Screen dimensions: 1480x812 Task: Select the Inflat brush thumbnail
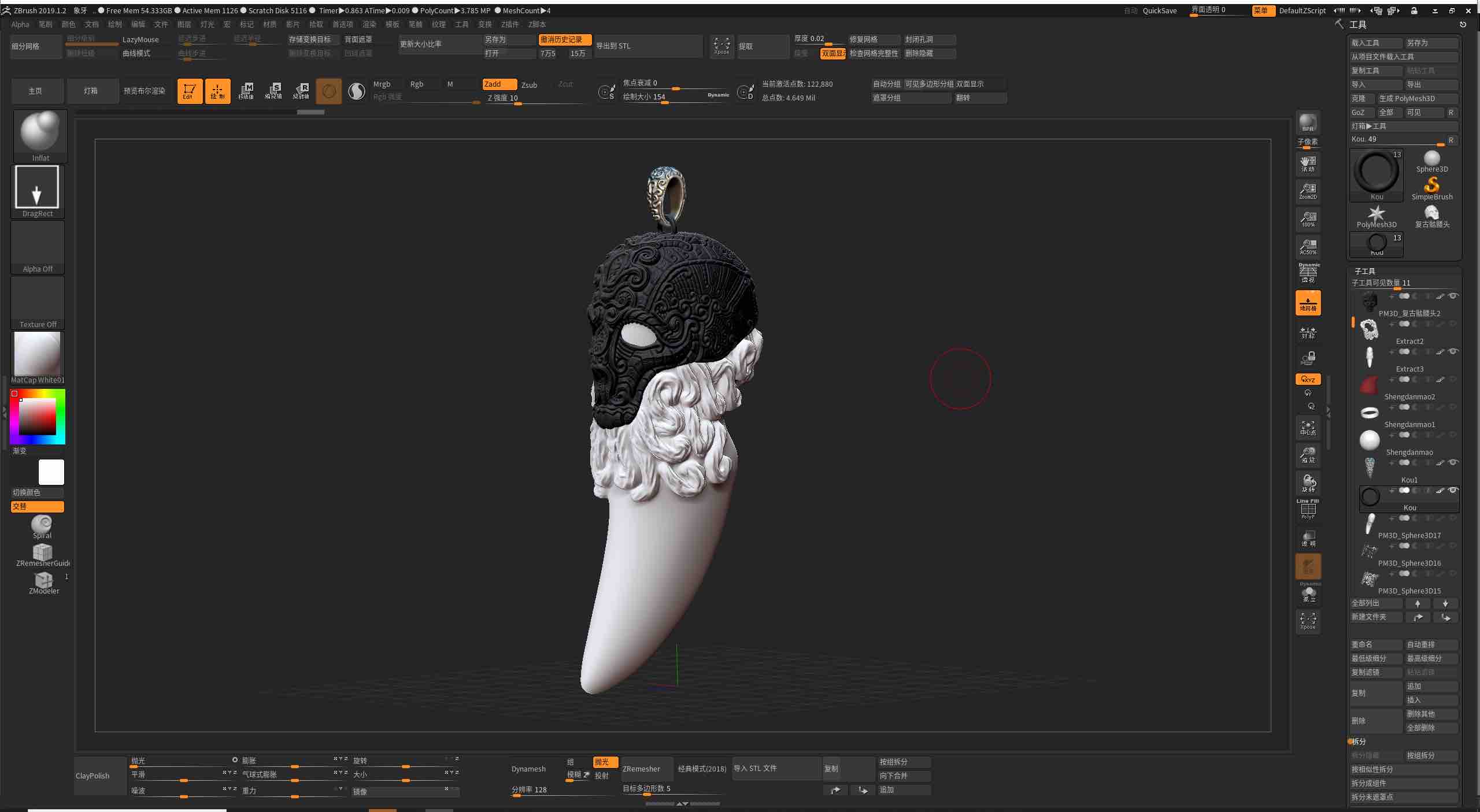(40, 132)
